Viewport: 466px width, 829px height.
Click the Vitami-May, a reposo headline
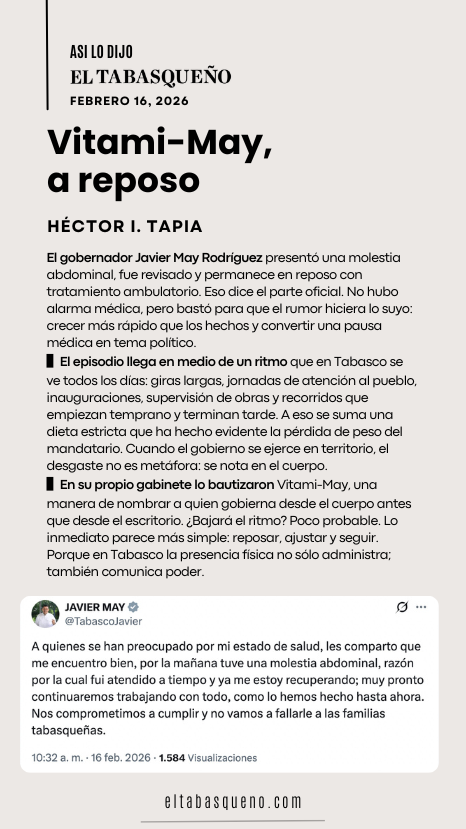pos(160,161)
